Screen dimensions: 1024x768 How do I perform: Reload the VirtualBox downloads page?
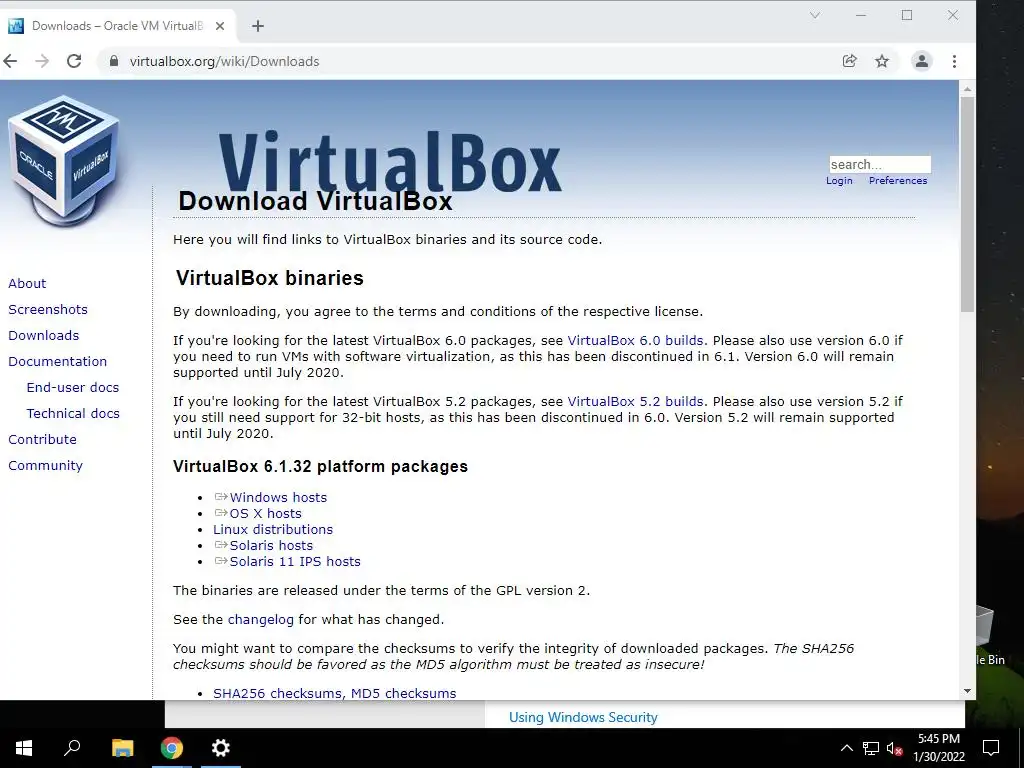pyautogui.click(x=74, y=61)
